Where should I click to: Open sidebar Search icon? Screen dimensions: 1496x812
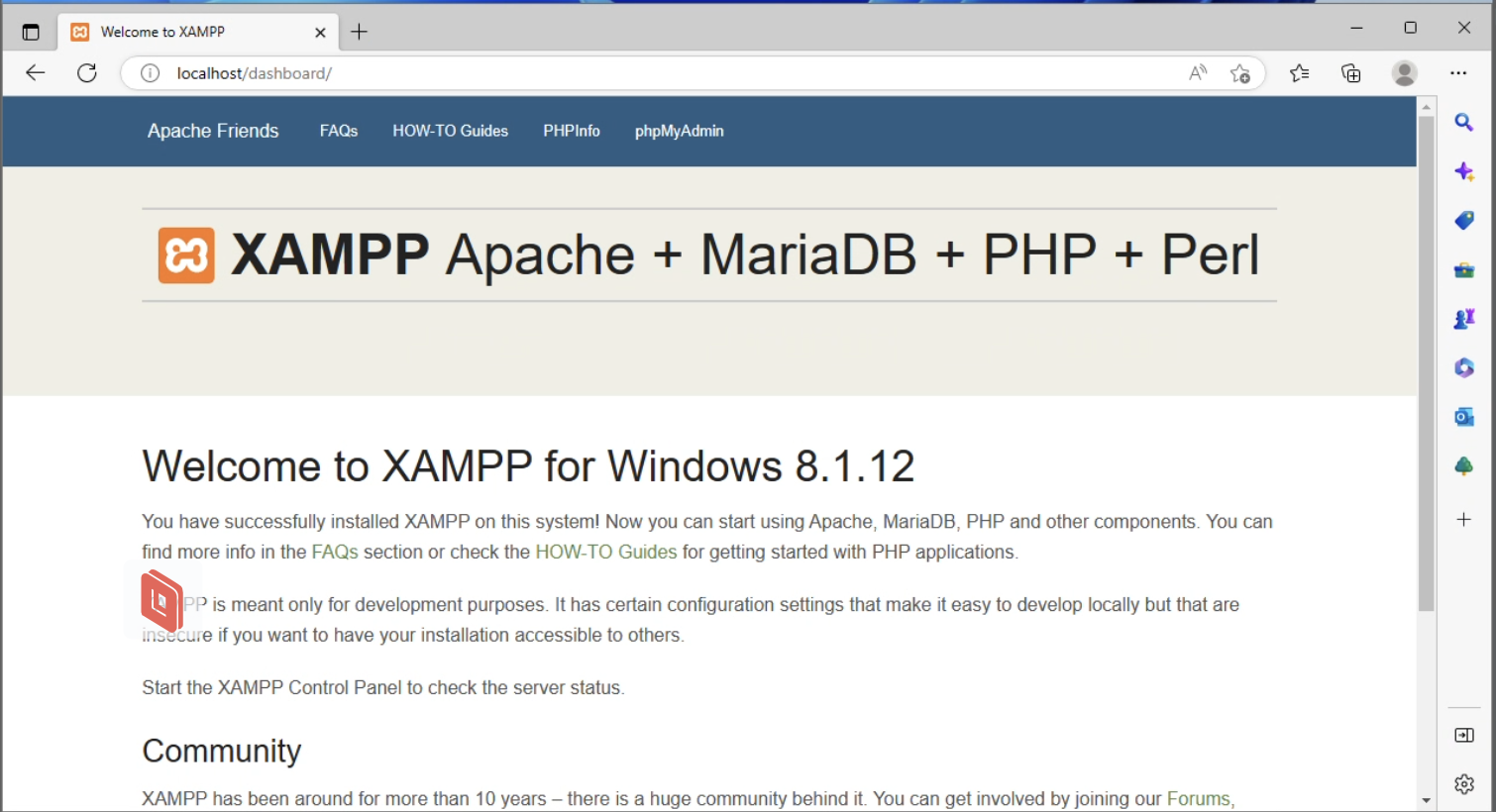click(x=1463, y=123)
